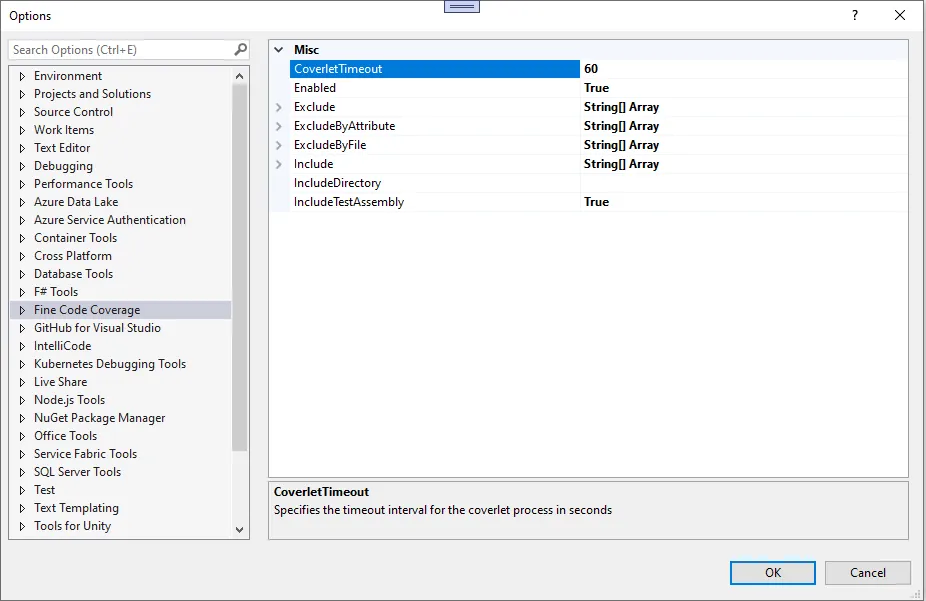Select the Source Control category

click(x=73, y=112)
